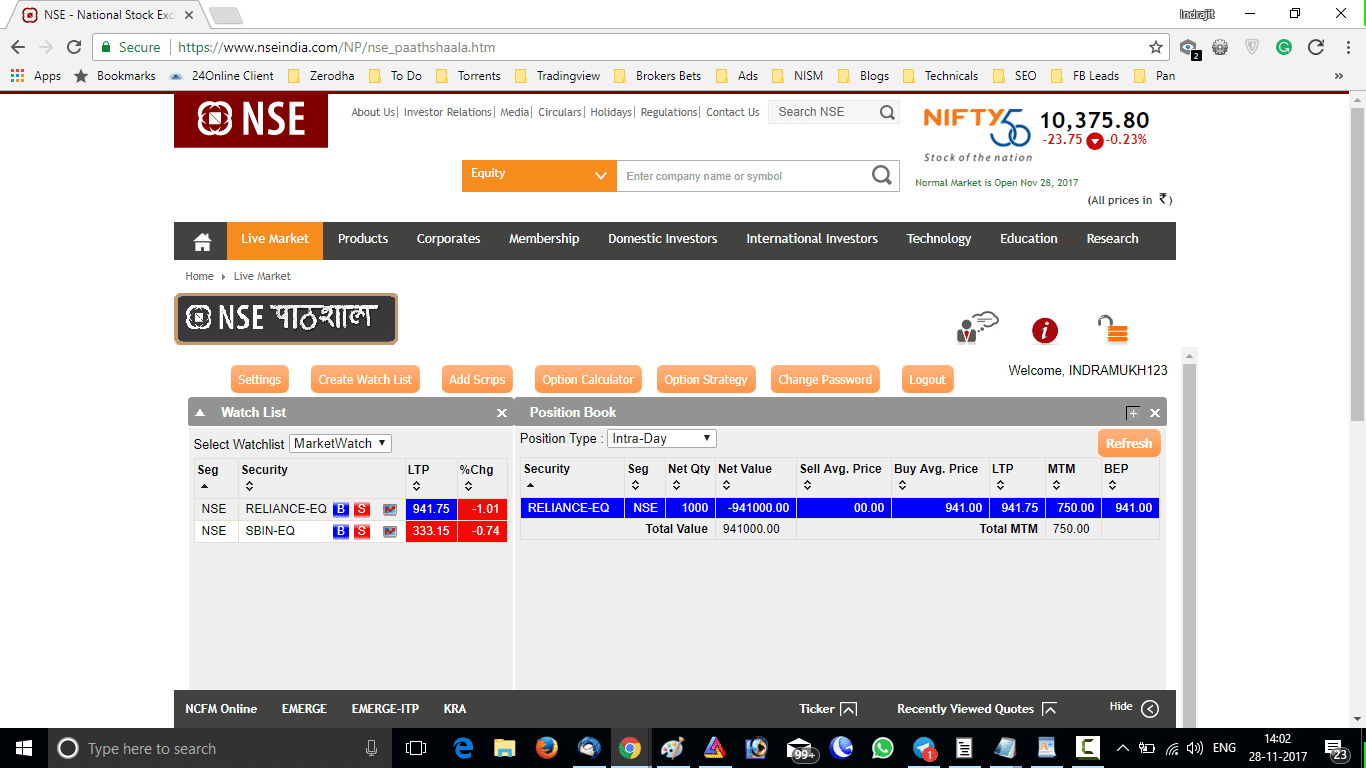The width and height of the screenshot is (1366, 768).
Task: Open the Products menu
Action: 363,239
